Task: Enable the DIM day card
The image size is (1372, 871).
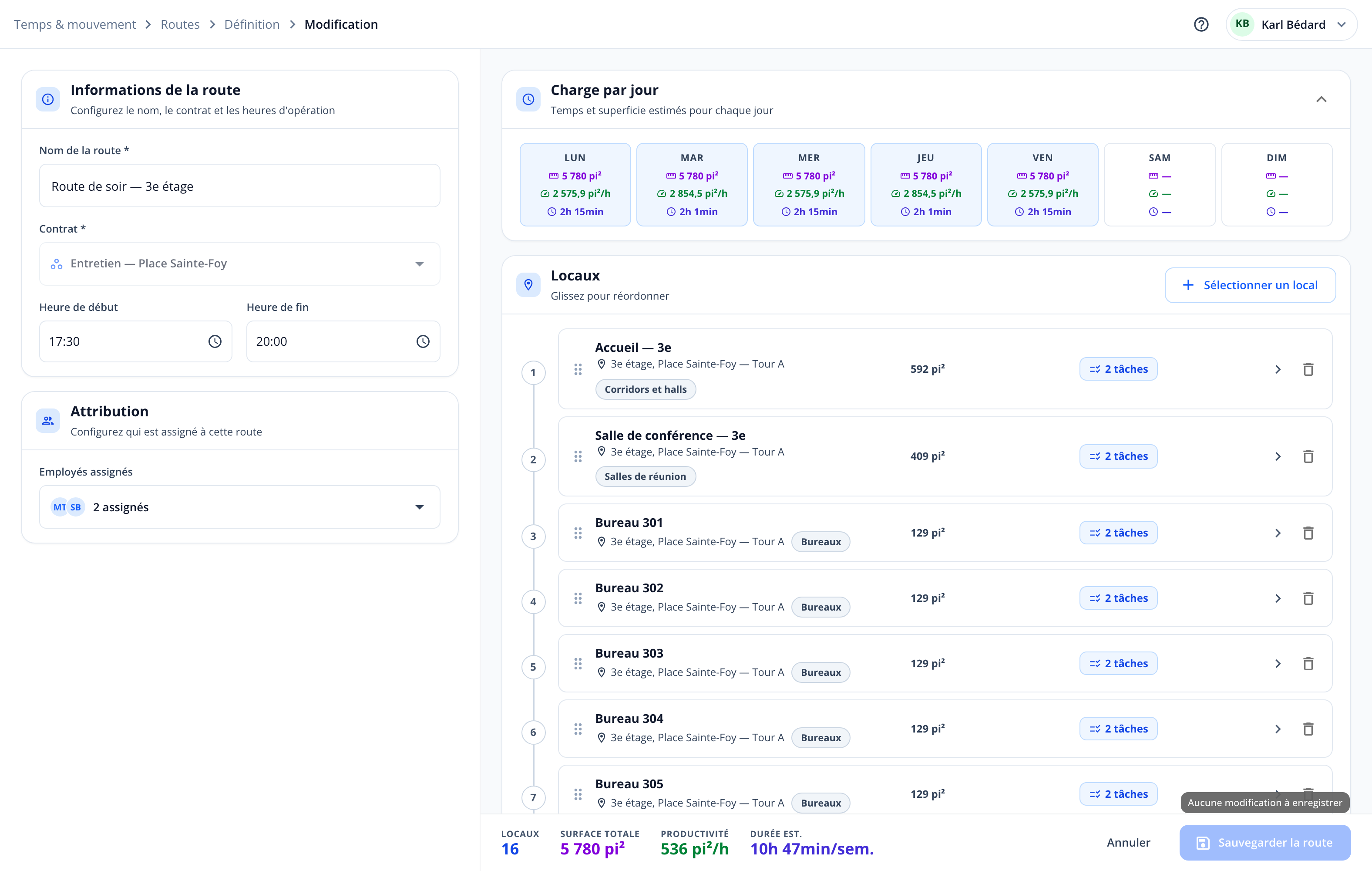Action: tap(1277, 185)
